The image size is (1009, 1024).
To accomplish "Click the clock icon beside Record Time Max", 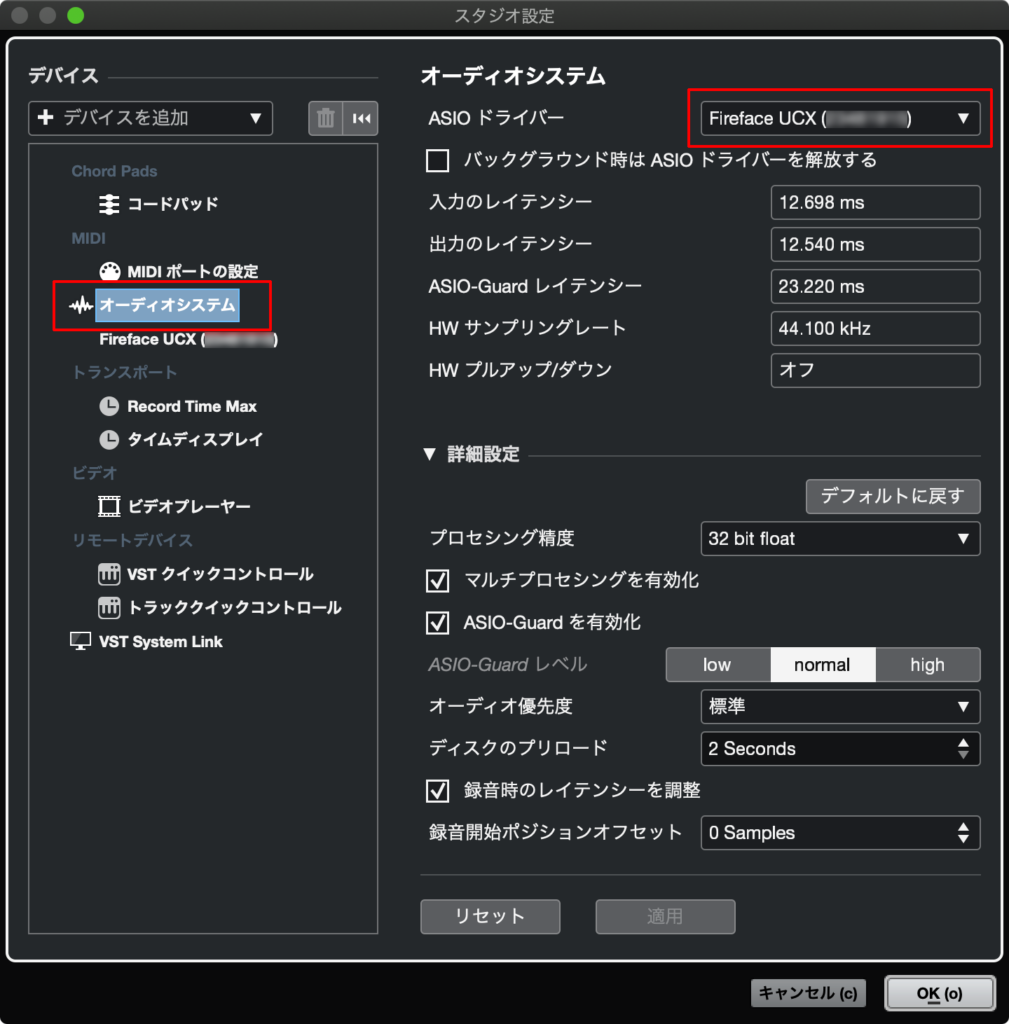I will tap(108, 406).
